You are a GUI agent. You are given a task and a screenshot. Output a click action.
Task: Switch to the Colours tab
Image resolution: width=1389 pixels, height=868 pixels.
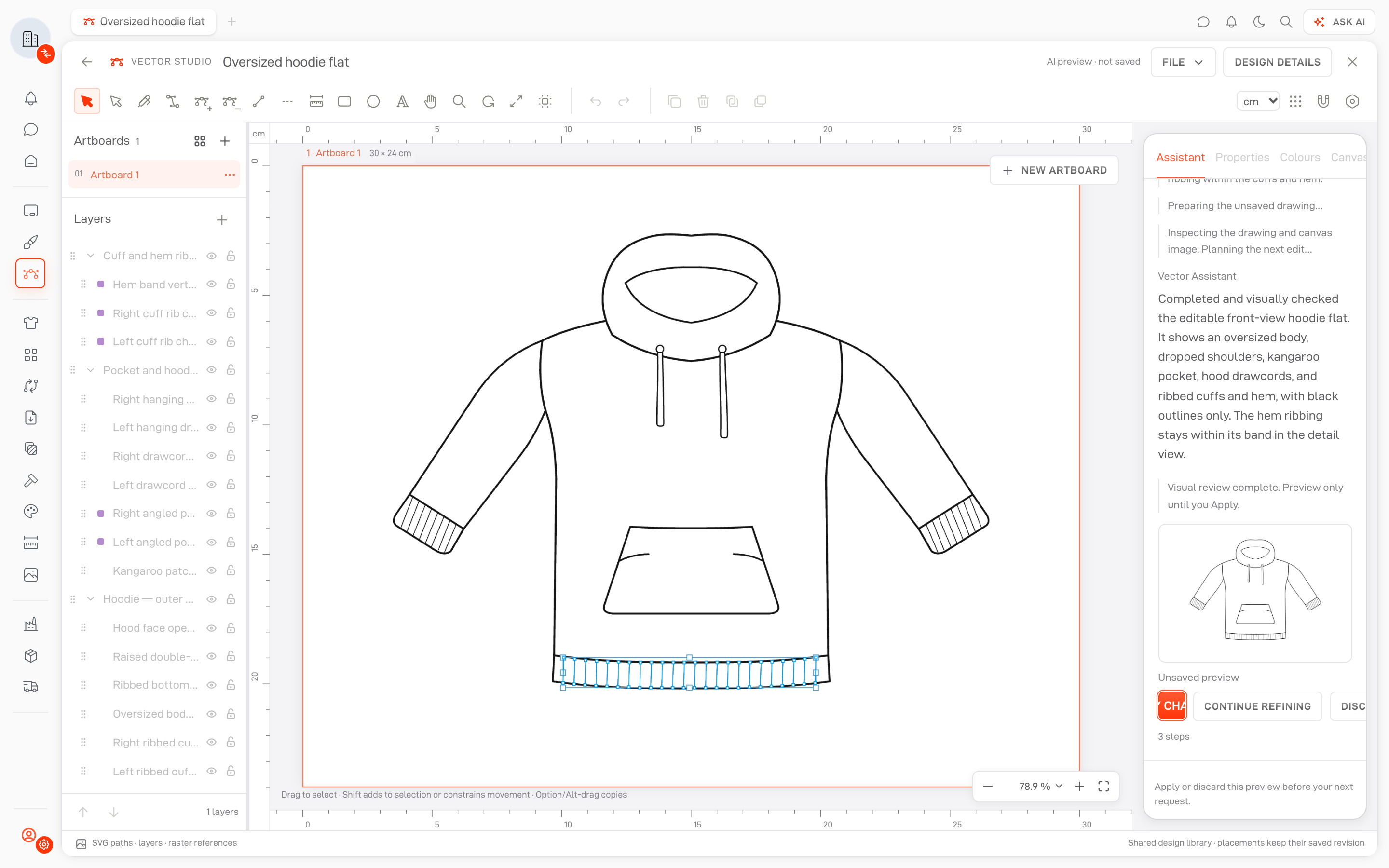(x=1300, y=157)
